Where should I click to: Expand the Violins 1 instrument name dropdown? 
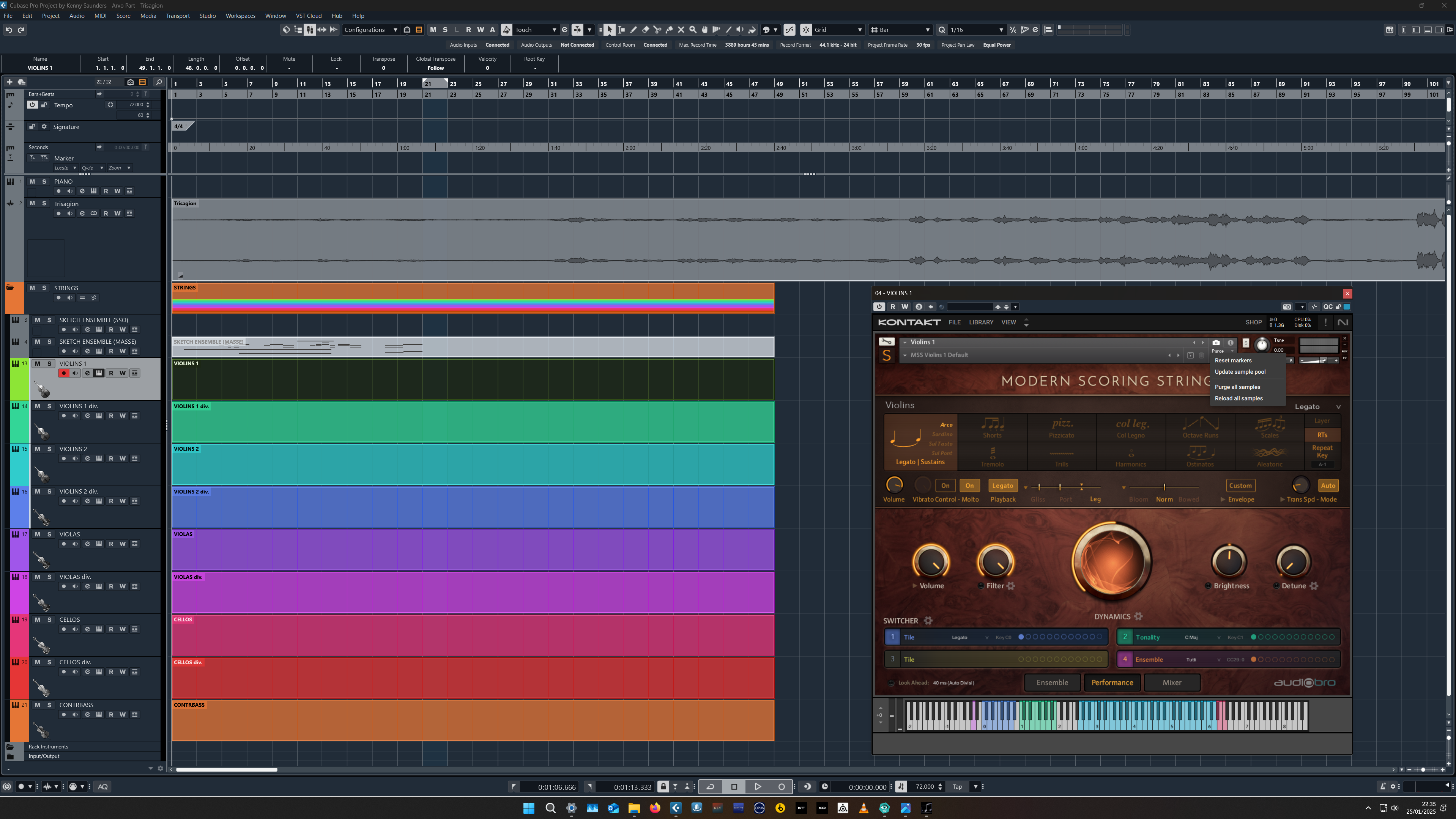[905, 342]
